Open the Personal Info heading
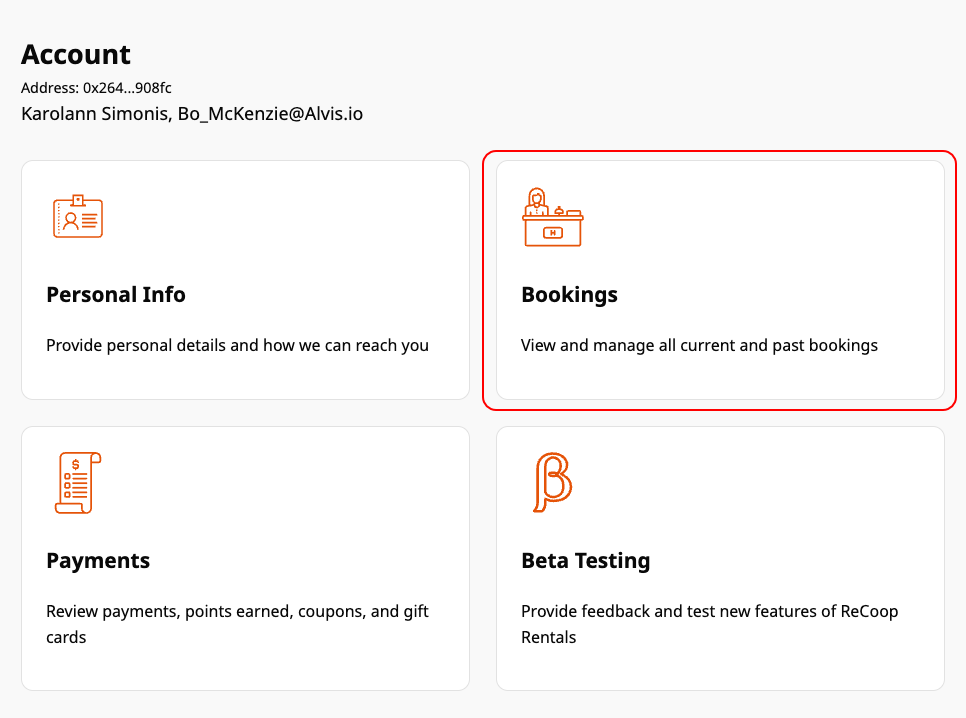This screenshot has height=718, width=966. point(116,295)
